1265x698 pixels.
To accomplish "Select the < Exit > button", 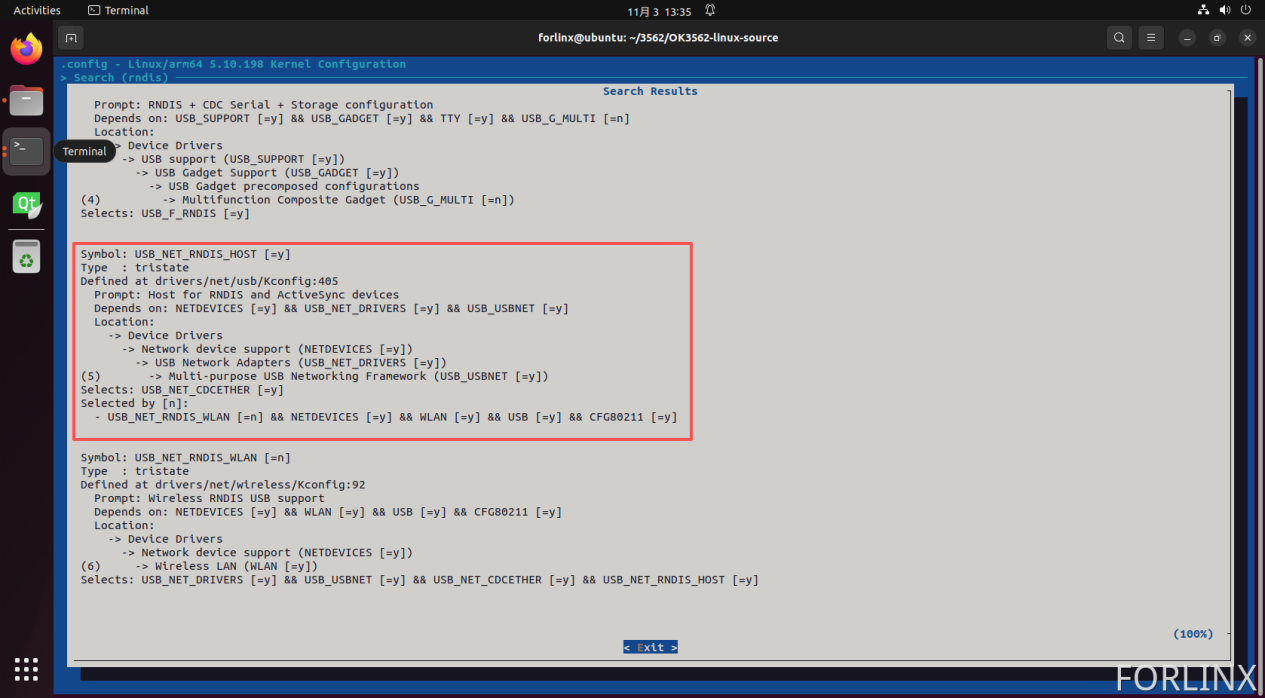I will [x=650, y=646].
